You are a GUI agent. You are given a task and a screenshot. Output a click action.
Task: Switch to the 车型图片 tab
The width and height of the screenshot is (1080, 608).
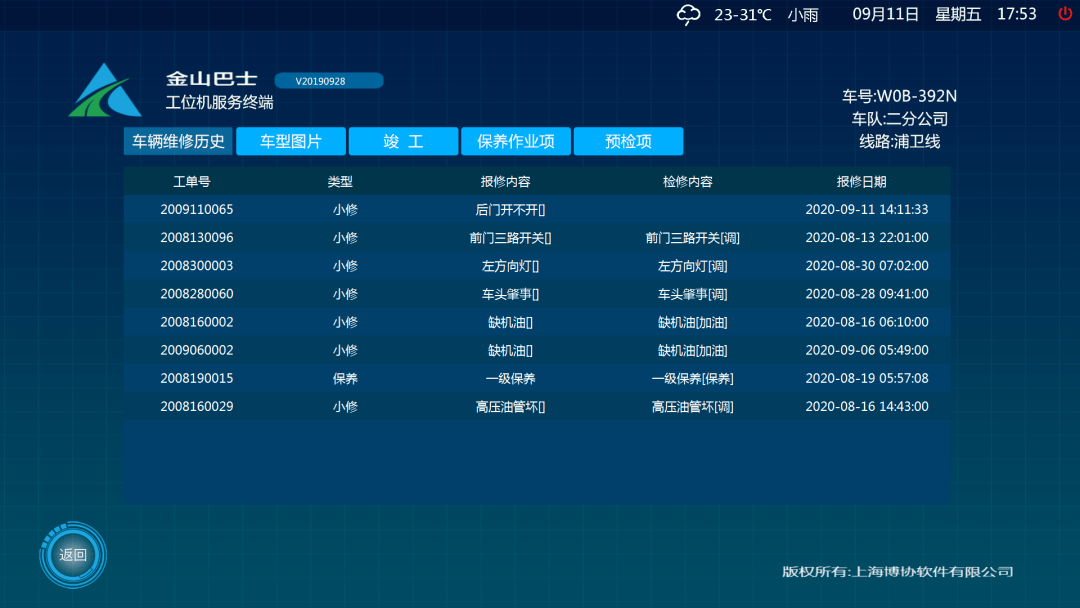tap(289, 141)
